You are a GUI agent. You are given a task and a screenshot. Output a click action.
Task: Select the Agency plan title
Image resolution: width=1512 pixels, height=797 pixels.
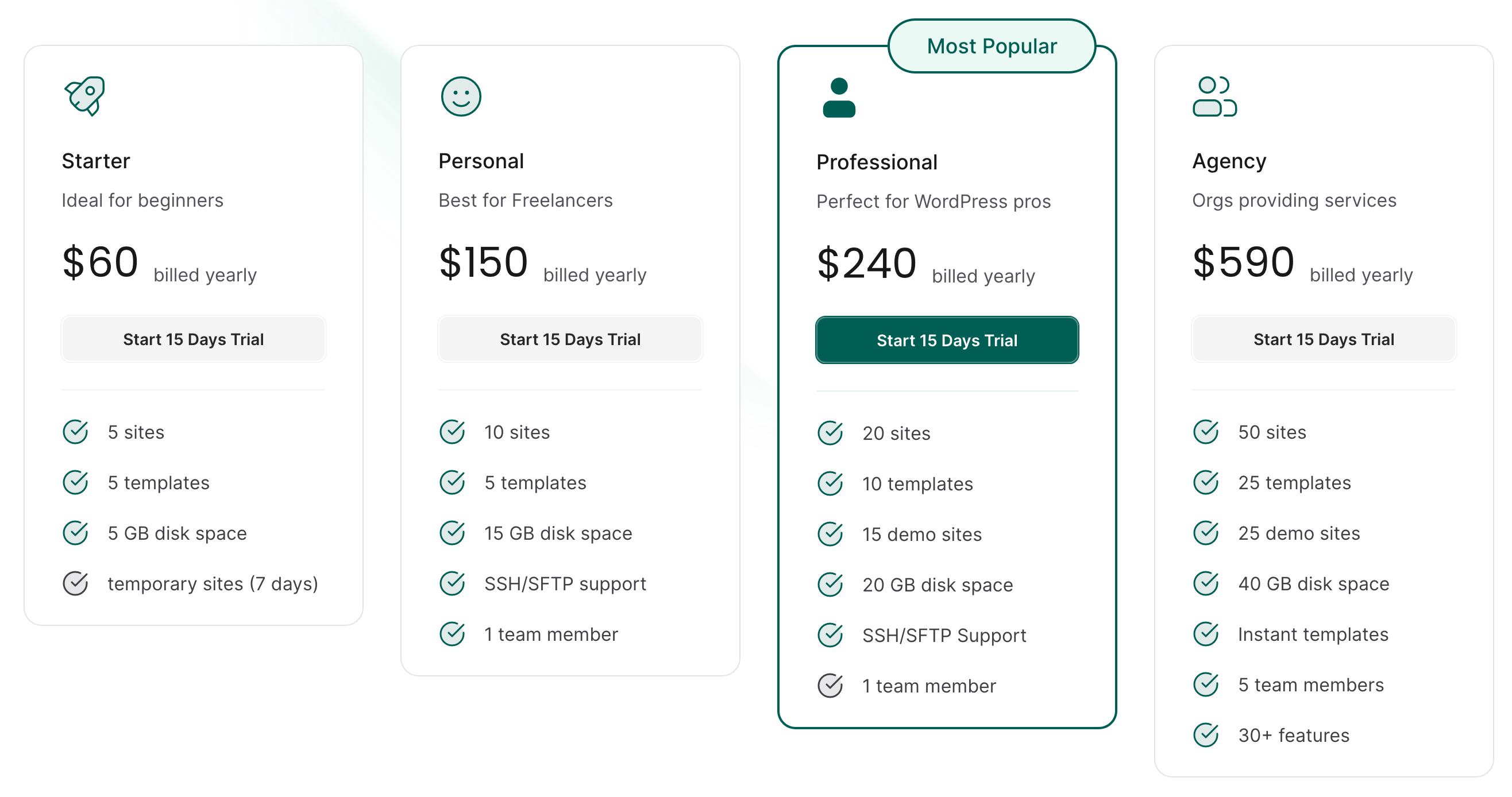pyautogui.click(x=1229, y=161)
